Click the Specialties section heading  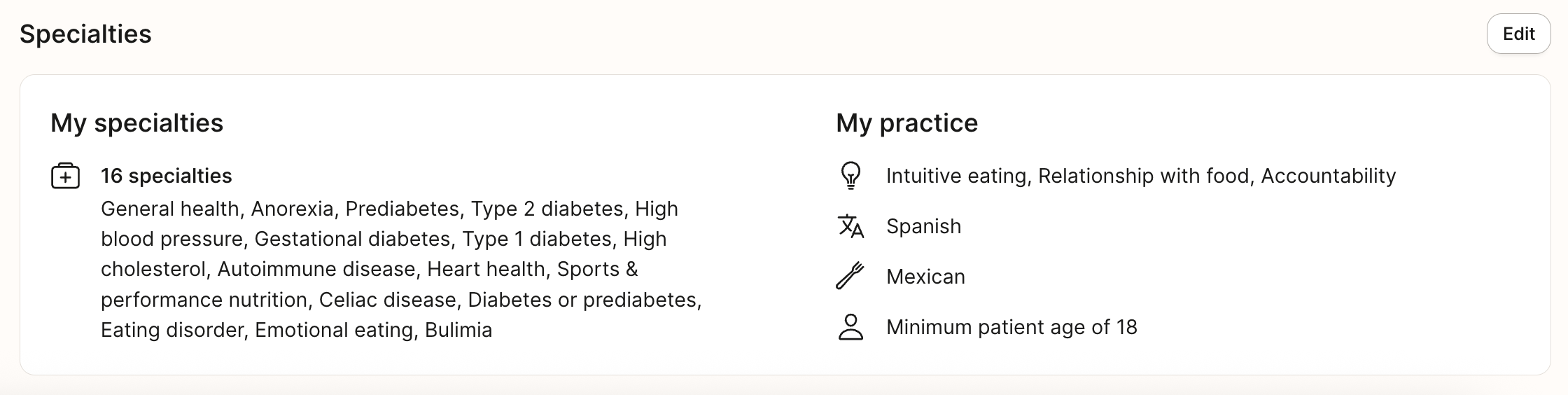pos(85,34)
